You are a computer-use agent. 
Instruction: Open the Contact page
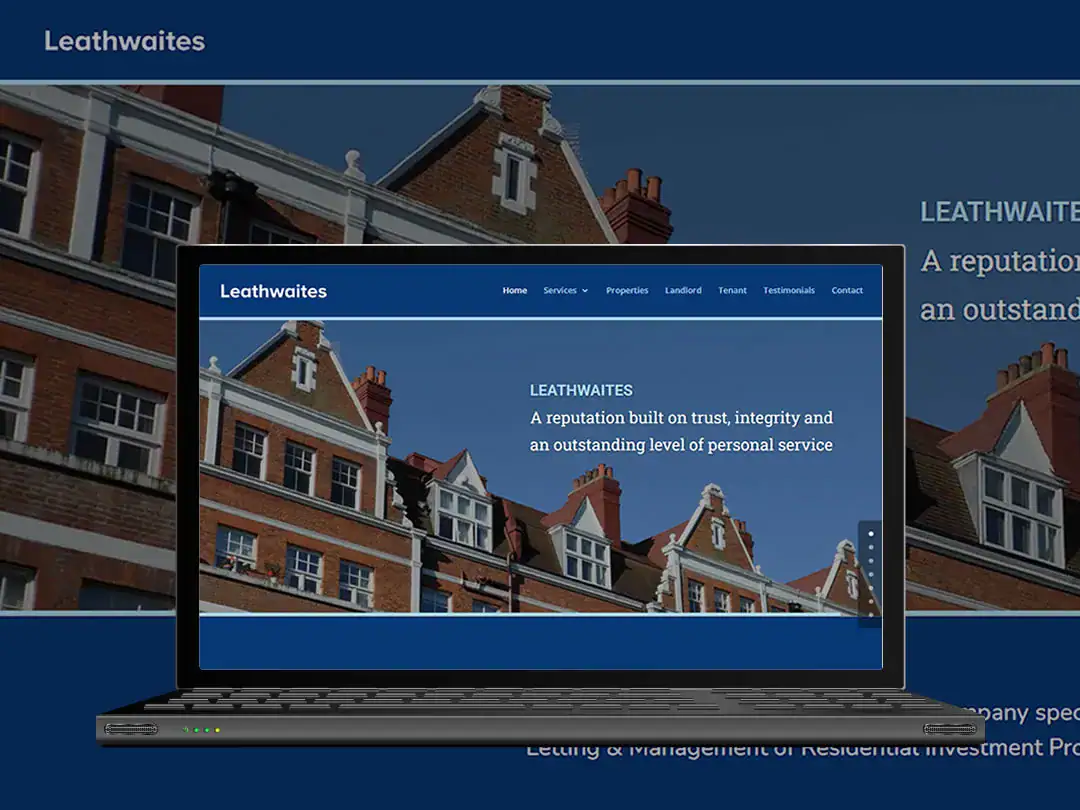[847, 290]
